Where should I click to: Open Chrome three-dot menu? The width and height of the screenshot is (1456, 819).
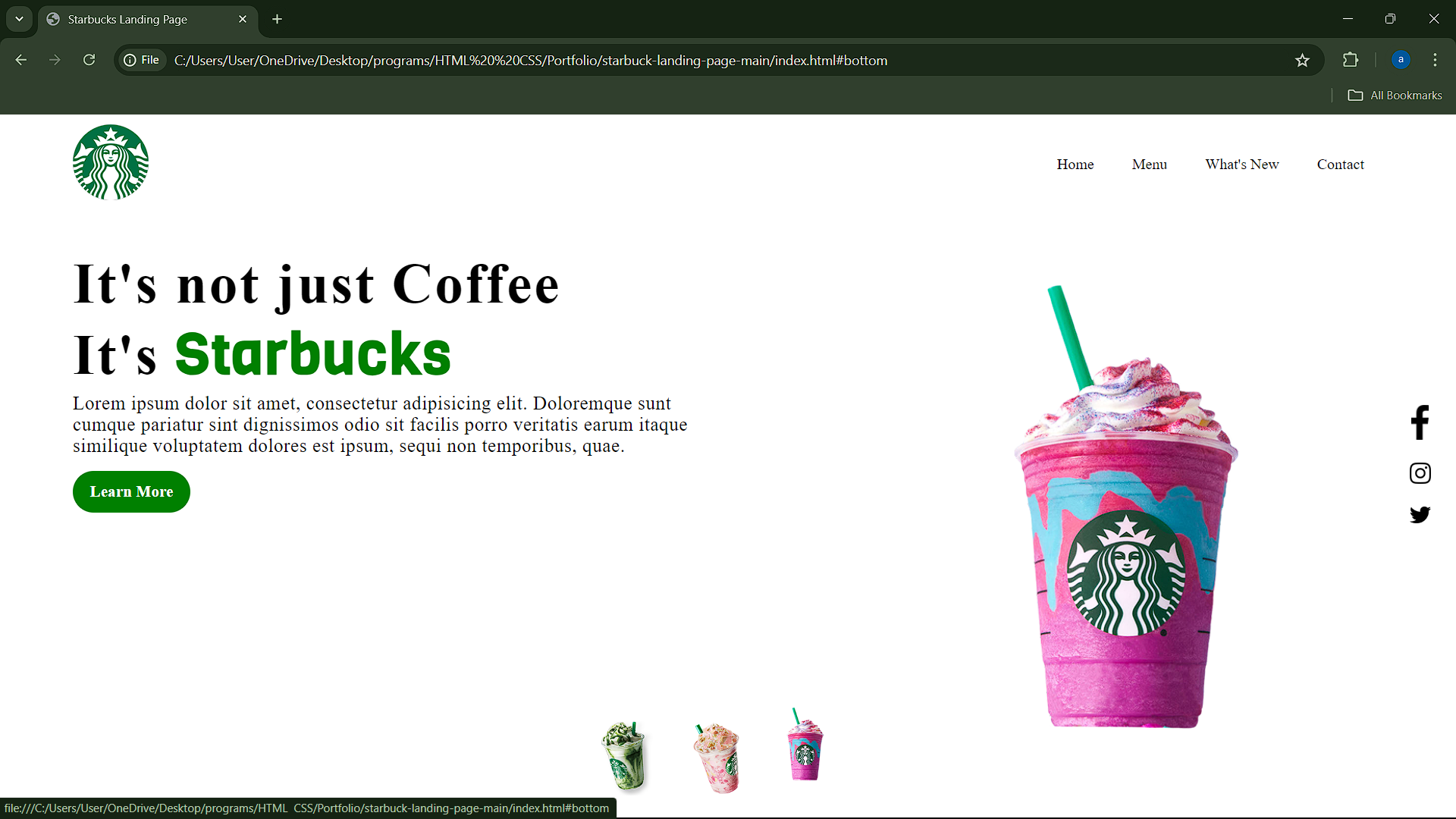(x=1435, y=60)
